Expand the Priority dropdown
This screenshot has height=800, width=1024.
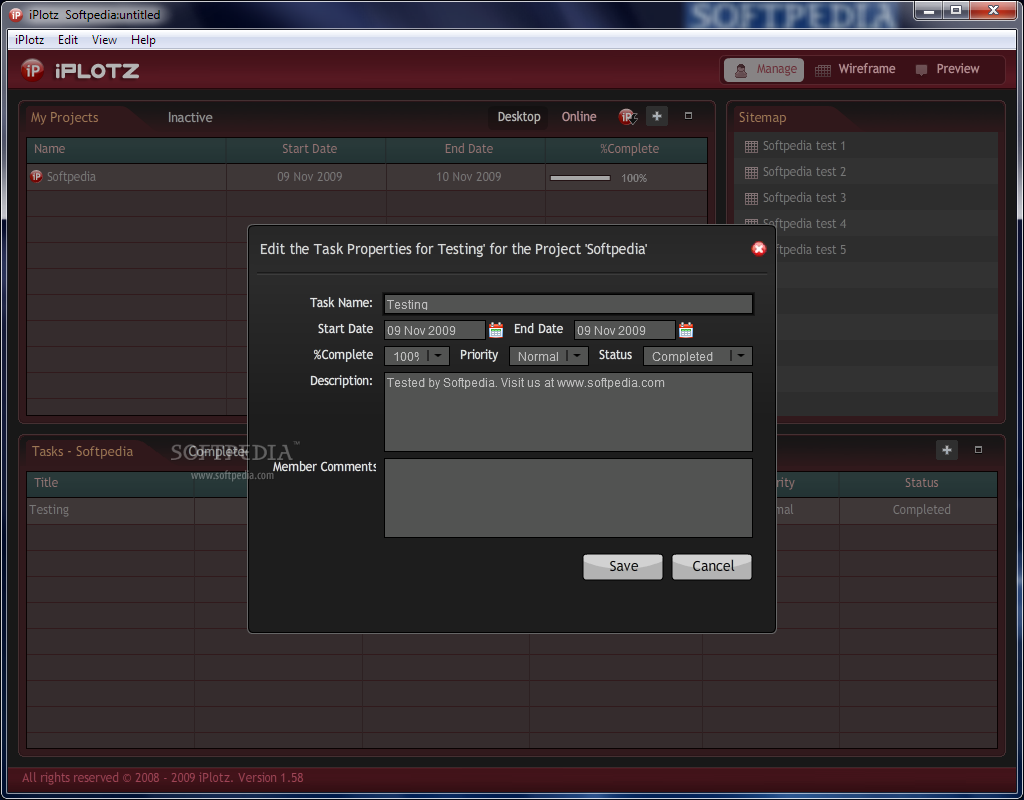[x=577, y=356]
